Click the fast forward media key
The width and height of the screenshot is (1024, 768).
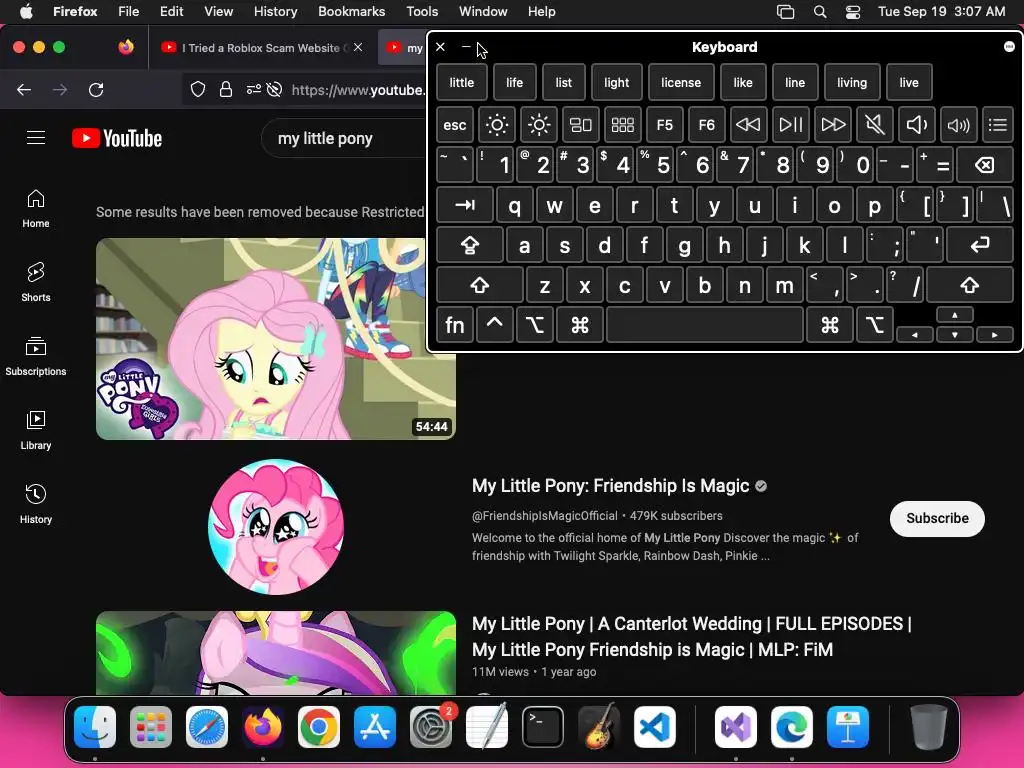coord(833,125)
